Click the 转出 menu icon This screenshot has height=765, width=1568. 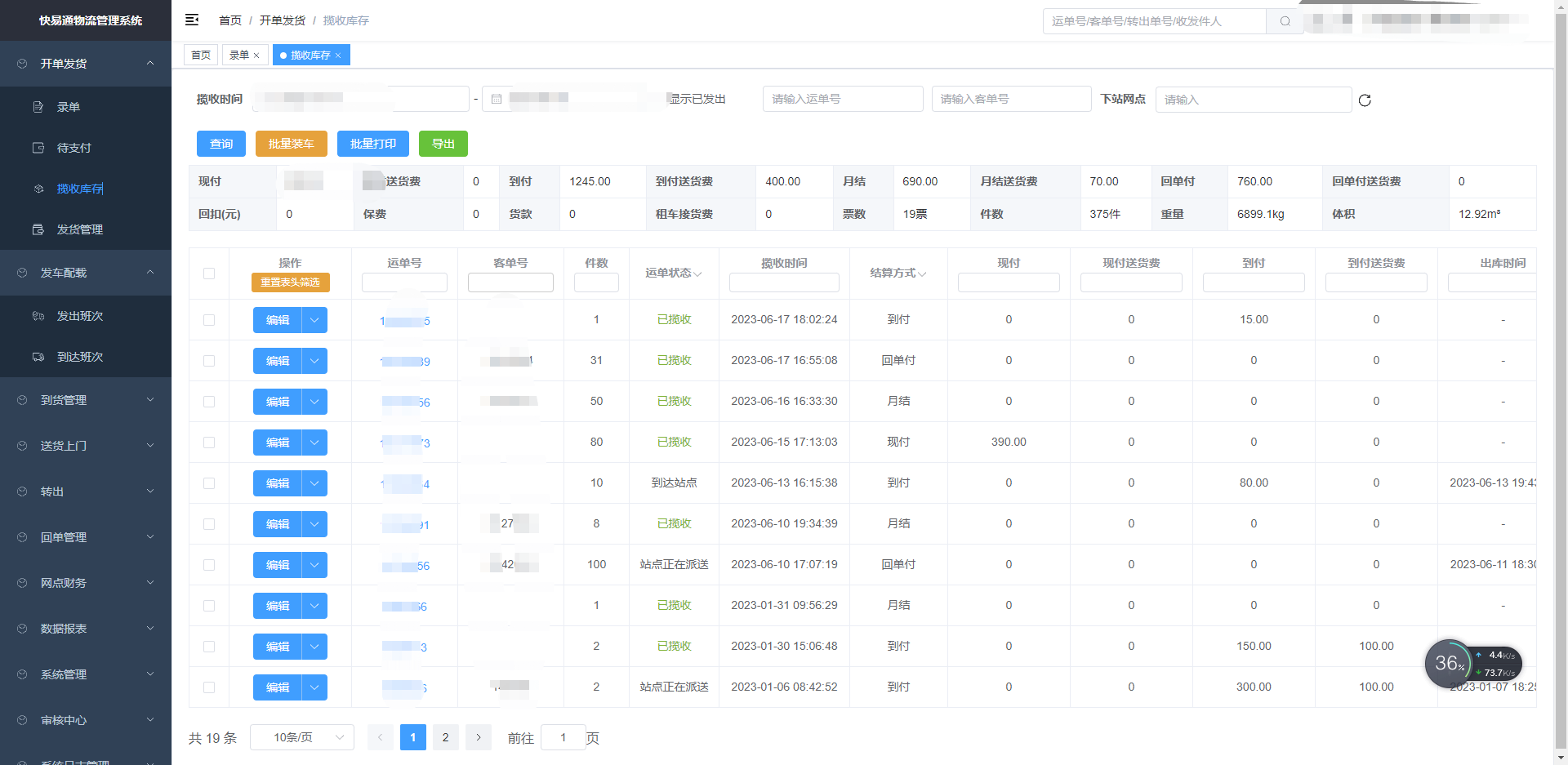[x=22, y=491]
